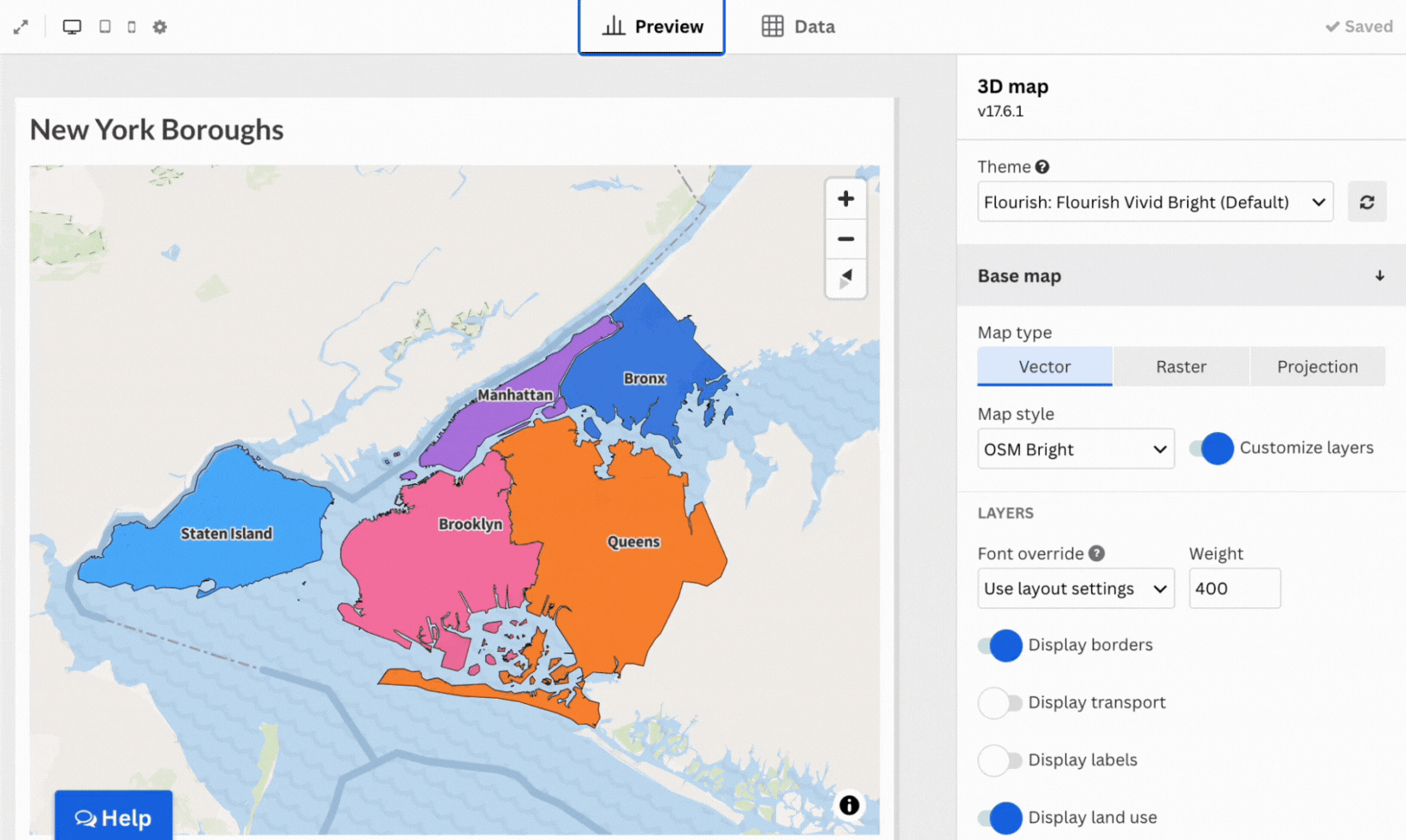Switch to mobile preview icon

131,27
